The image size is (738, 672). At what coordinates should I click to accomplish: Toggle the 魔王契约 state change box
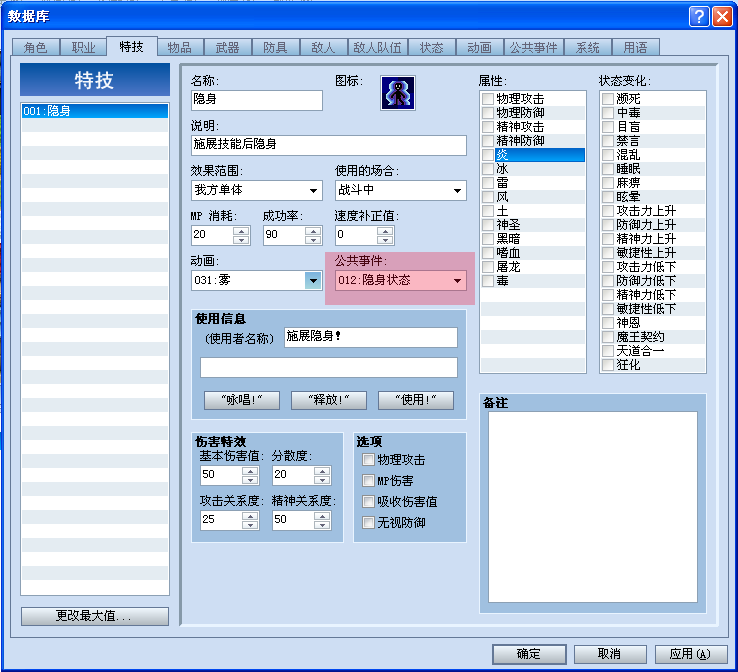608,337
